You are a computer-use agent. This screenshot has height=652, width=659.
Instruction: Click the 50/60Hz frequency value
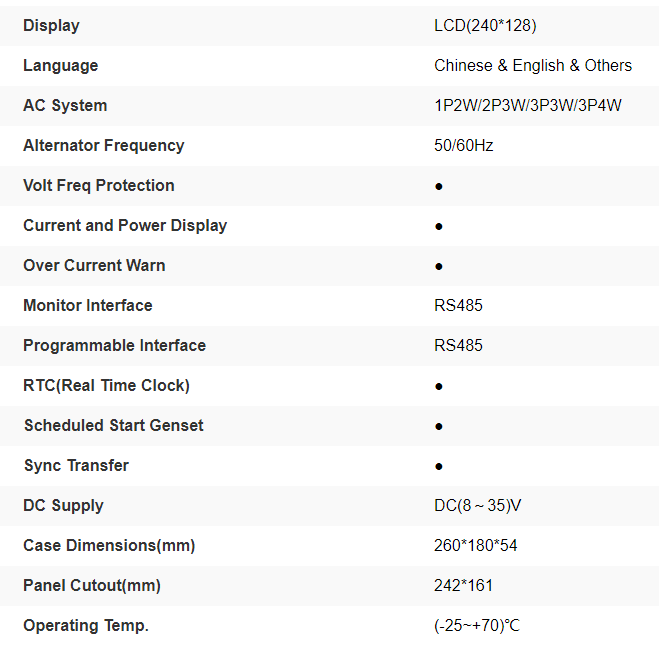click(463, 145)
